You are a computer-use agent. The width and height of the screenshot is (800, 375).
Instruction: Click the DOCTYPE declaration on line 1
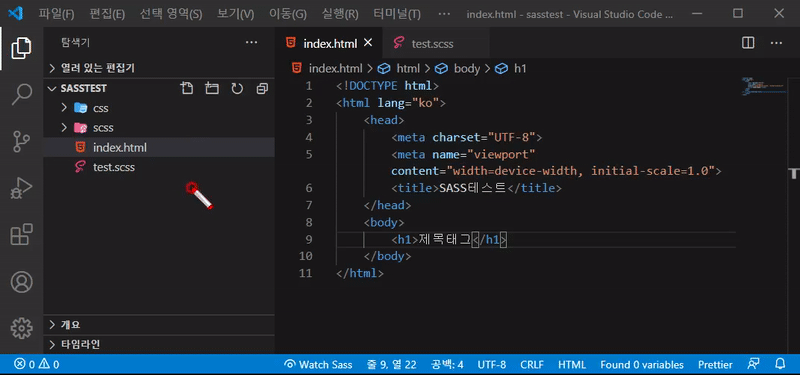[387, 86]
